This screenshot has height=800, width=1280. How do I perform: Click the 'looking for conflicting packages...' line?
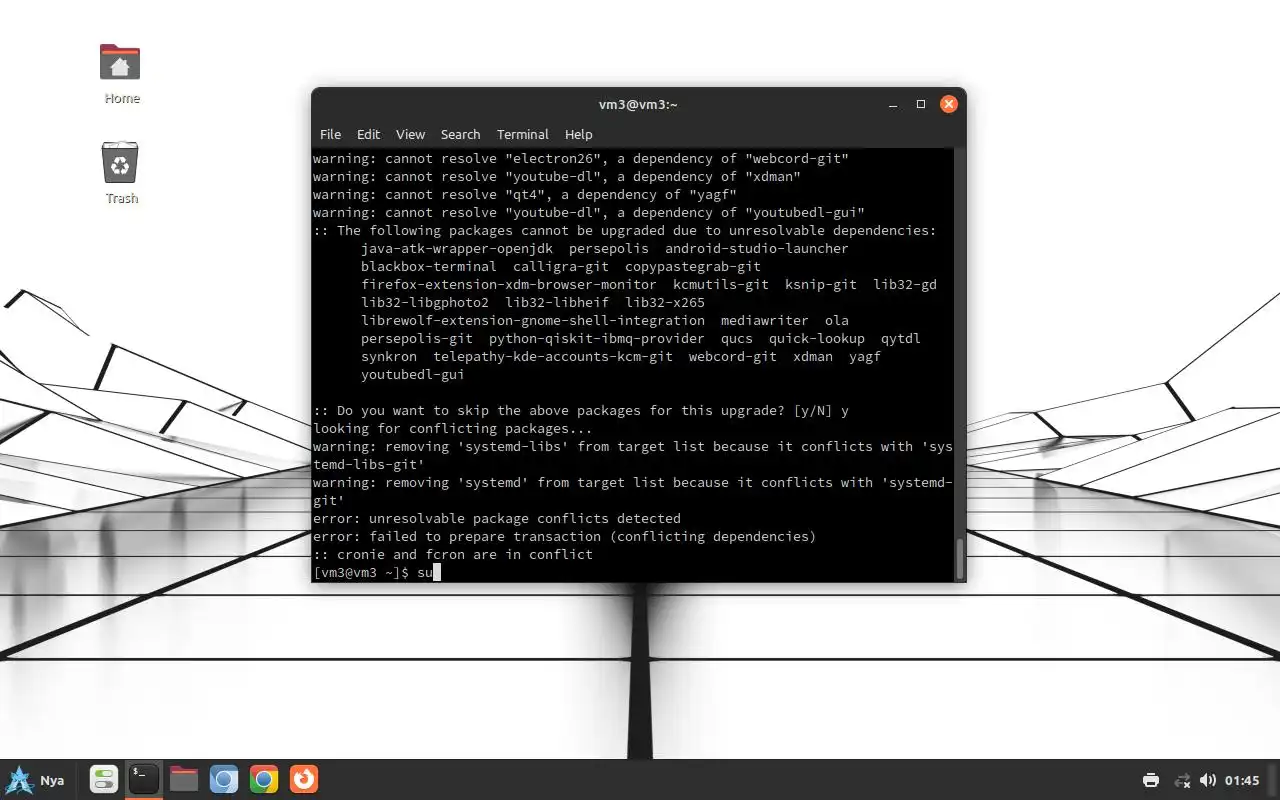tap(453, 428)
